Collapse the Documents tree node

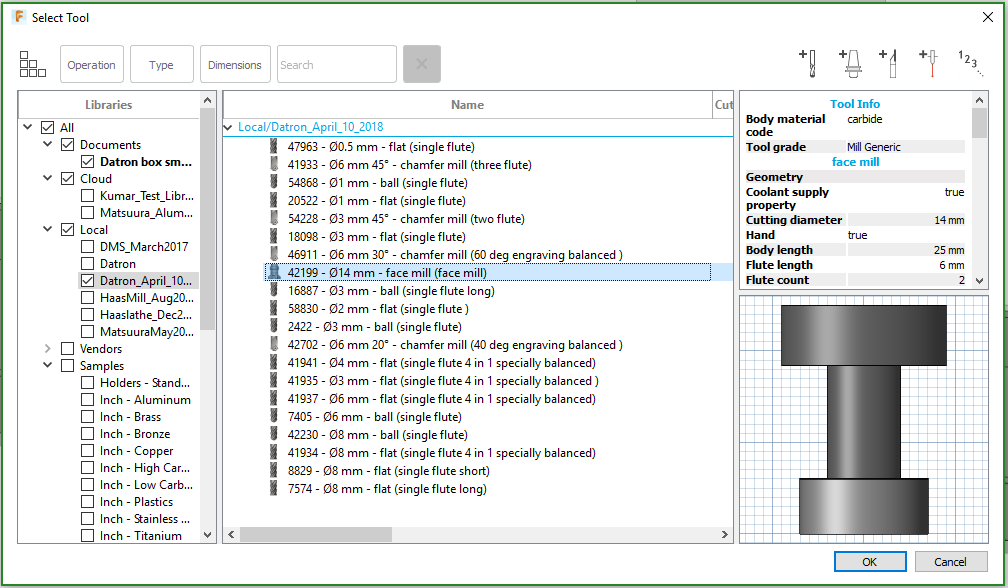[48, 144]
